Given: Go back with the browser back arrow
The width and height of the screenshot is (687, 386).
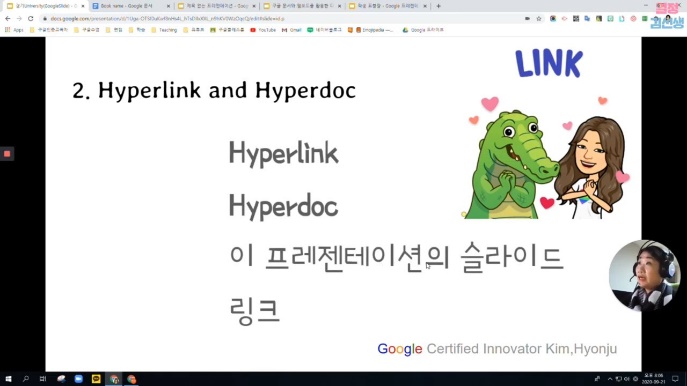Looking at the screenshot, I should click(x=7, y=19).
